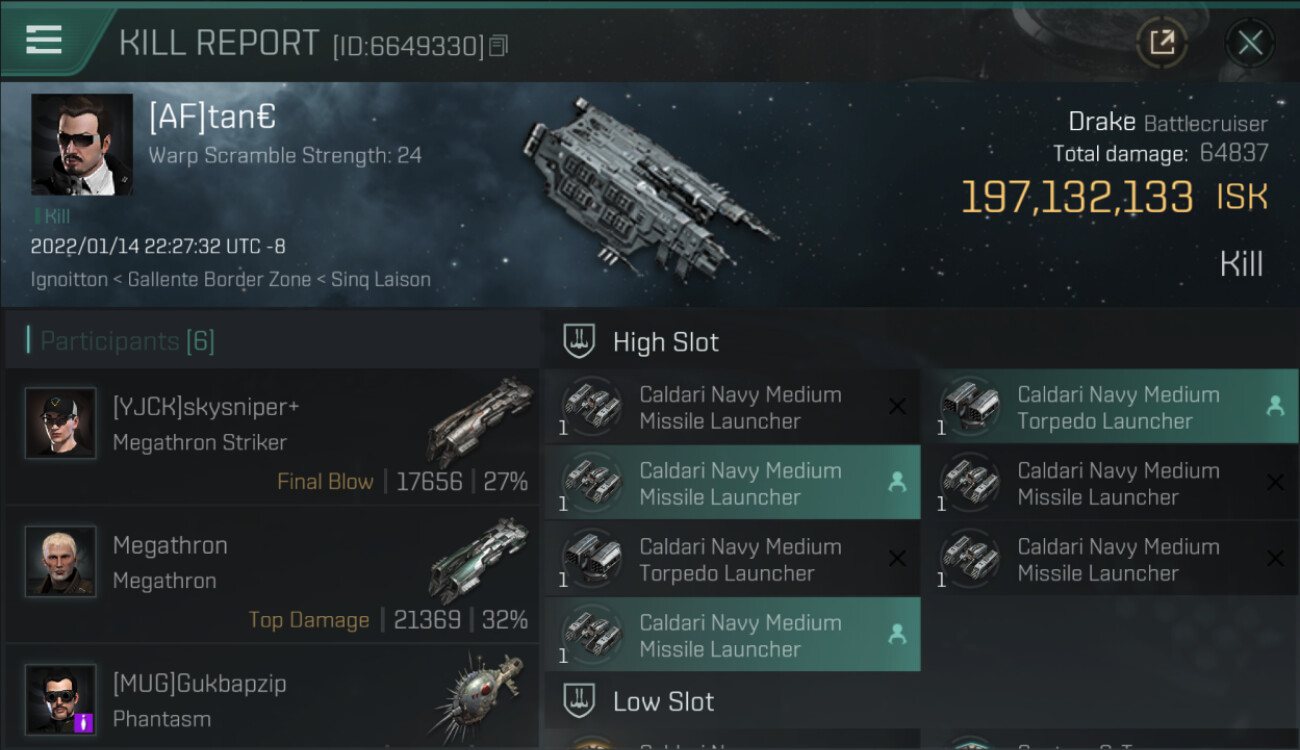The height and width of the screenshot is (750, 1300).
Task: Open [AF]tan€ pilot portrait
Action: coord(82,145)
